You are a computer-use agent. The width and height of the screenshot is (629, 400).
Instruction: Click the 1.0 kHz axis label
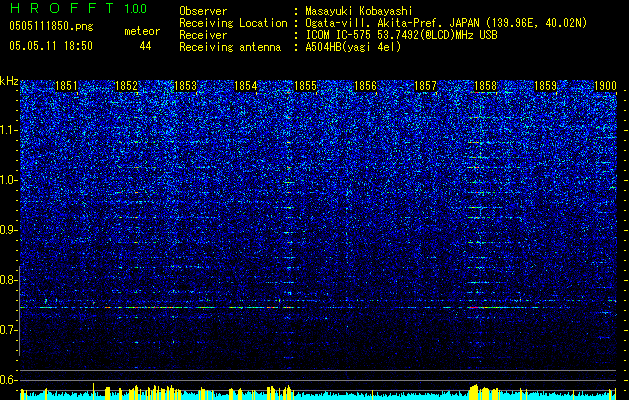tap(9, 180)
